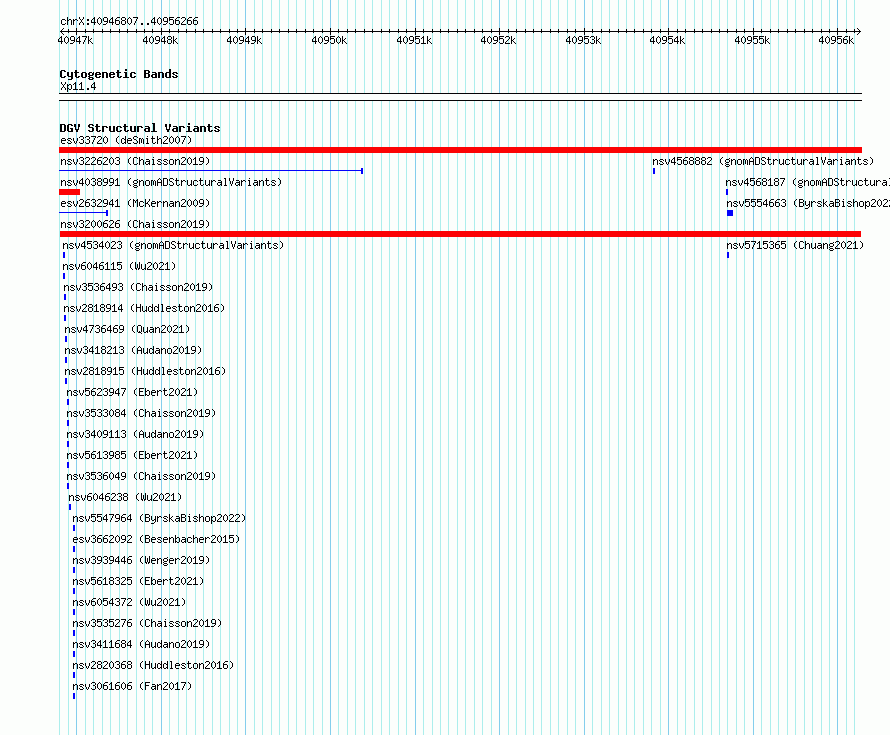Click the 40947k ruler tick label
The height and width of the screenshot is (735, 890).
pyautogui.click(x=75, y=40)
